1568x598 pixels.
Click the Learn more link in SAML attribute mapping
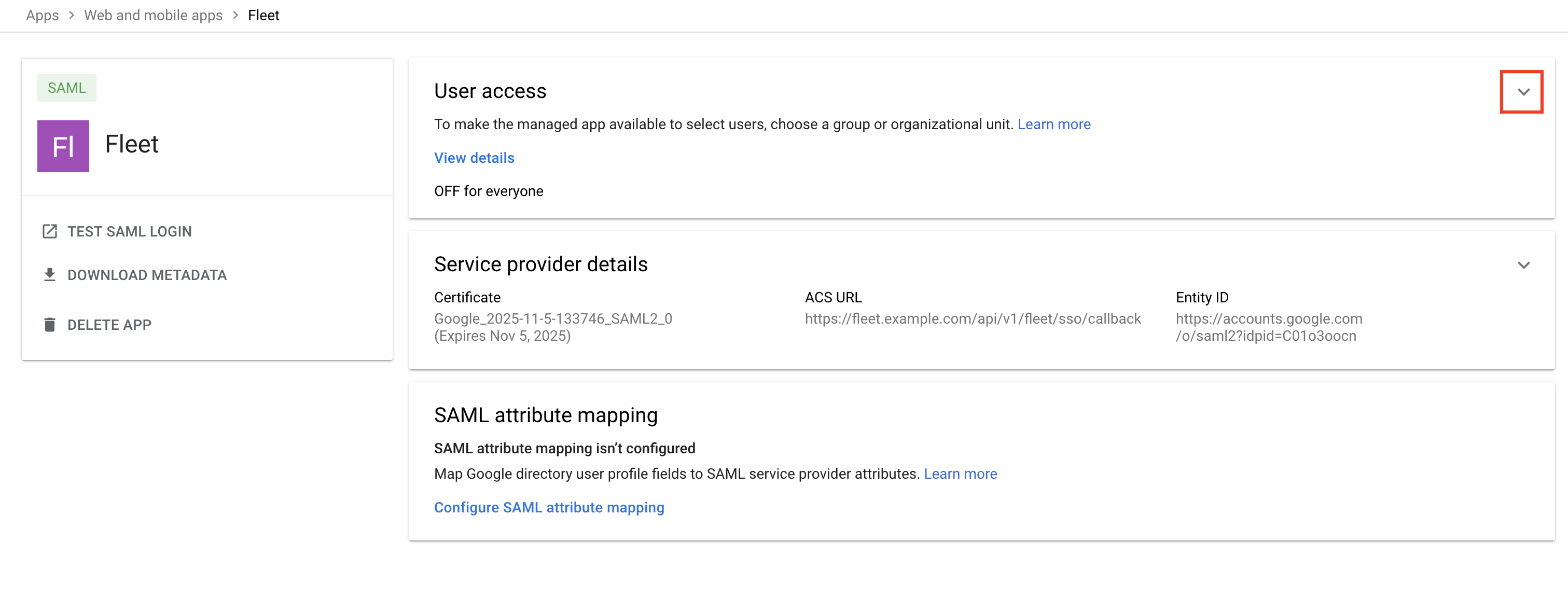pos(961,473)
